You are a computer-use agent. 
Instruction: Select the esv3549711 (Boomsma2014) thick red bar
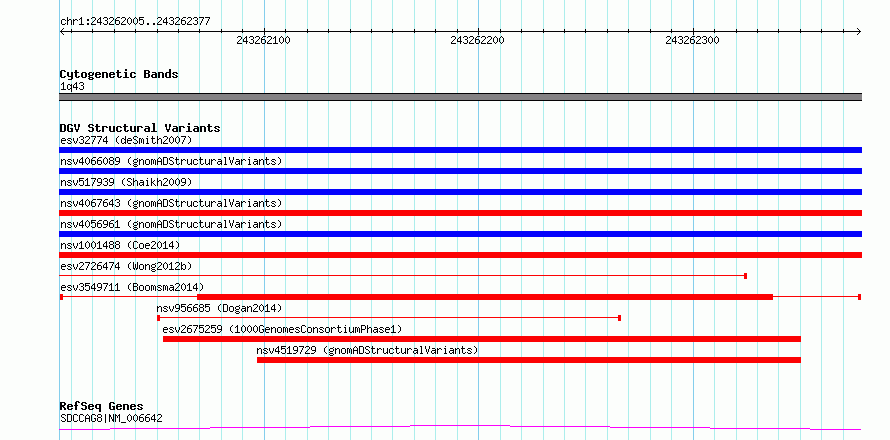[485, 297]
